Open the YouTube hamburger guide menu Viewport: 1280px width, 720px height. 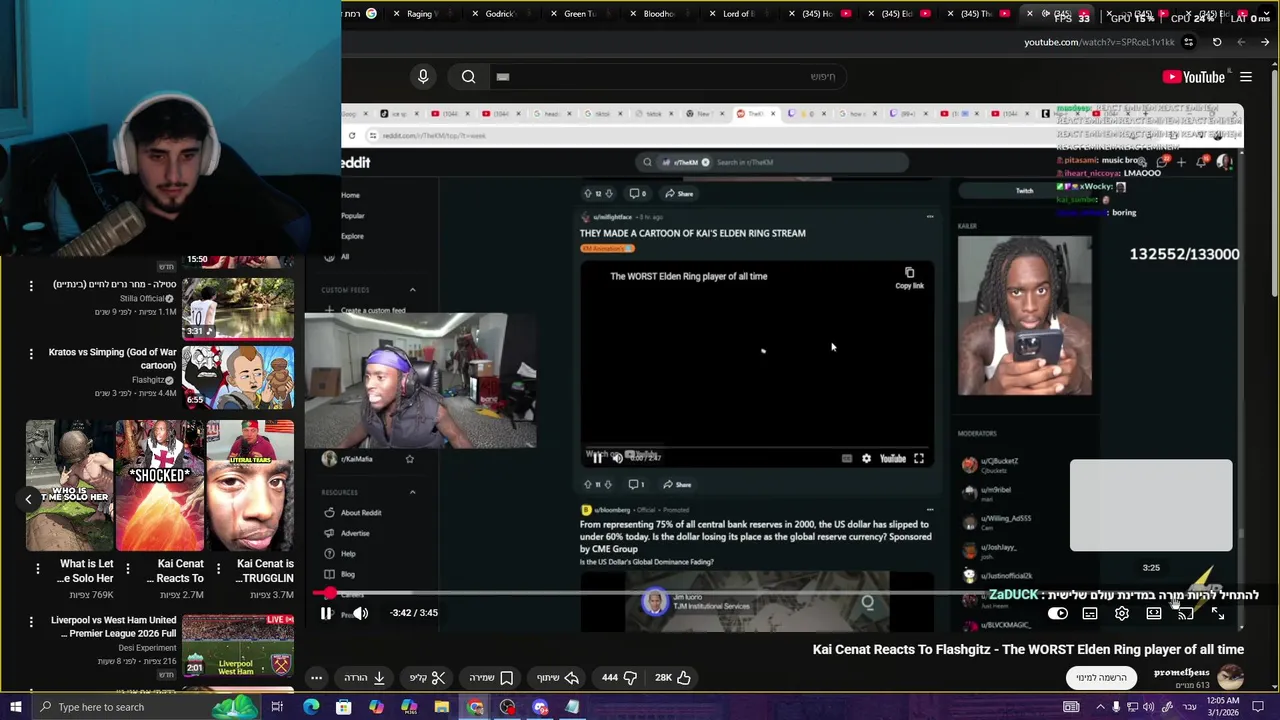1246,77
